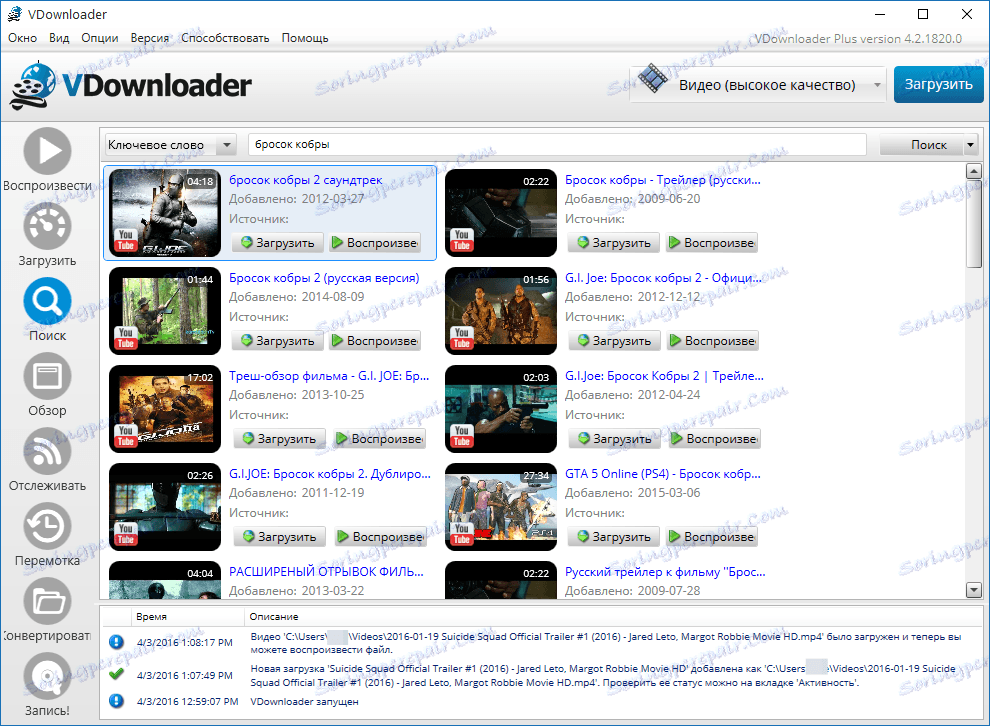Click Загрузить under the first search result
Image resolution: width=990 pixels, height=726 pixels.
(276, 242)
